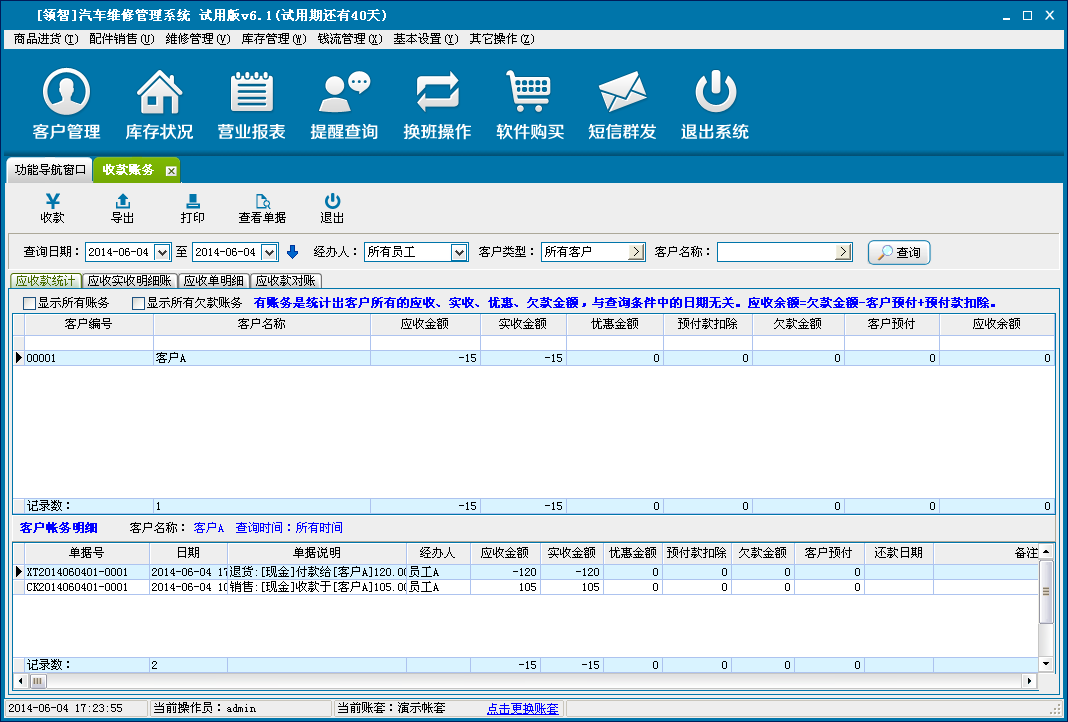Screen dimensions: 1068x722
Task: Click the 查询 search button
Action: tap(899, 253)
